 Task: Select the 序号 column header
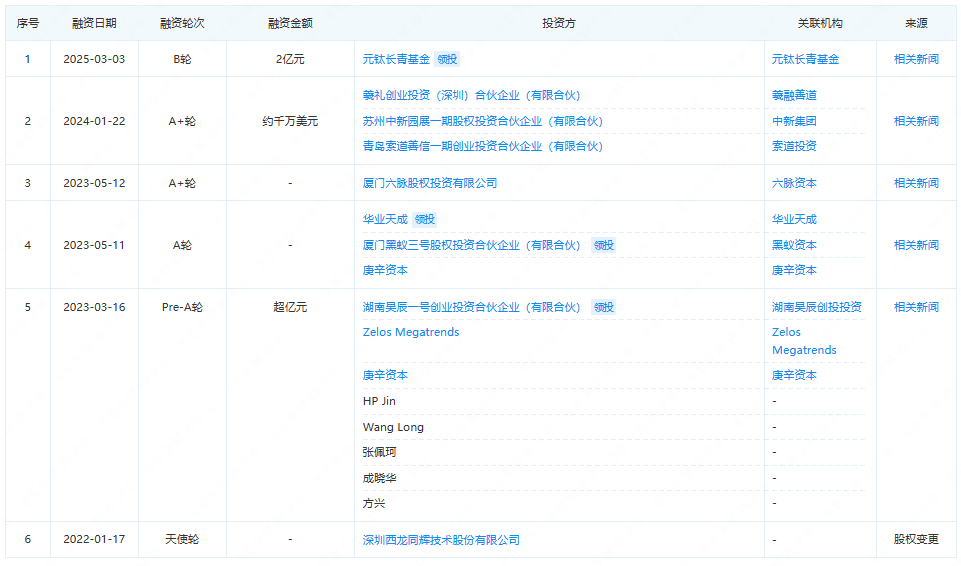tap(28, 23)
